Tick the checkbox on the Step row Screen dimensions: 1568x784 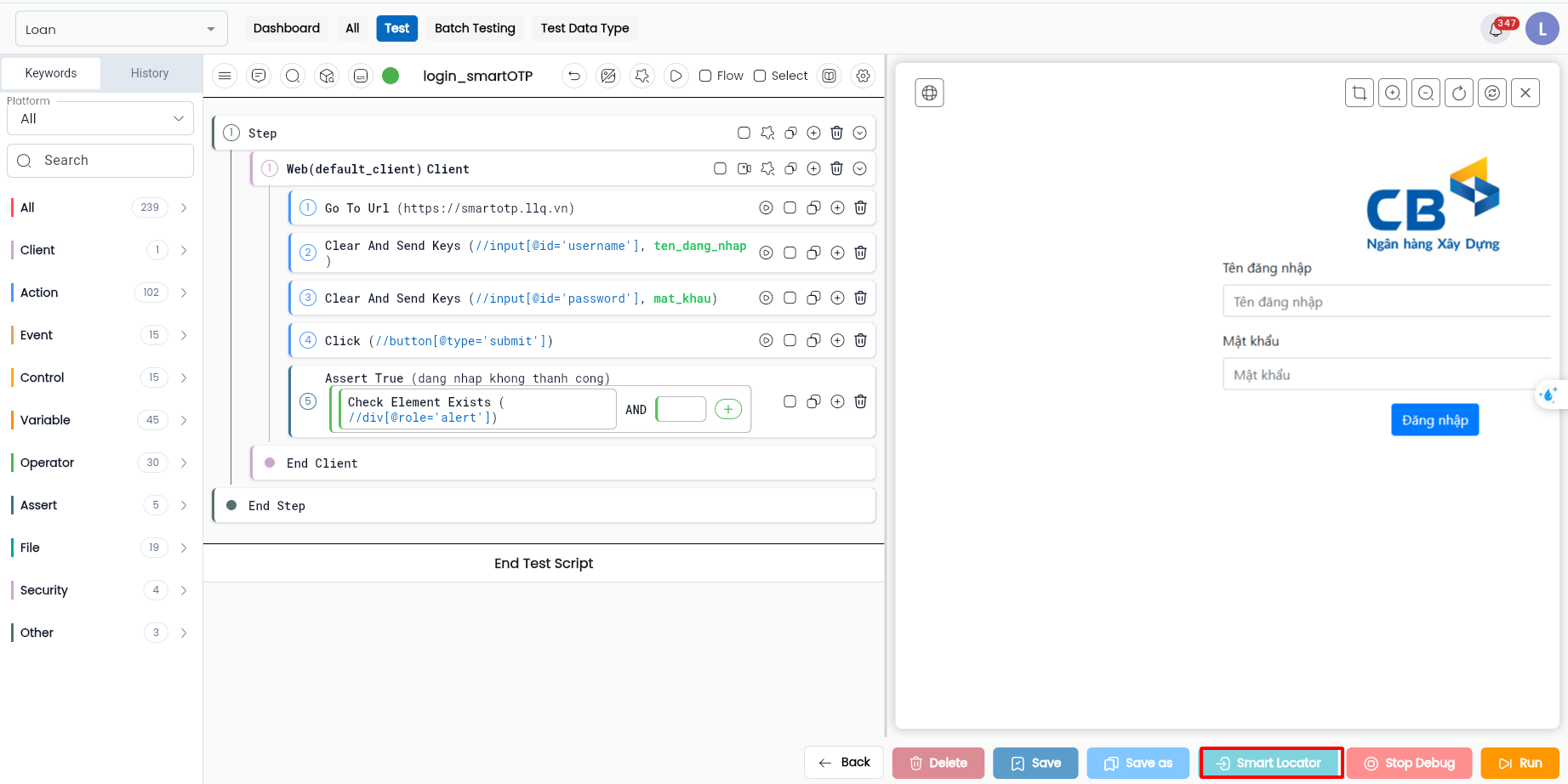744,133
